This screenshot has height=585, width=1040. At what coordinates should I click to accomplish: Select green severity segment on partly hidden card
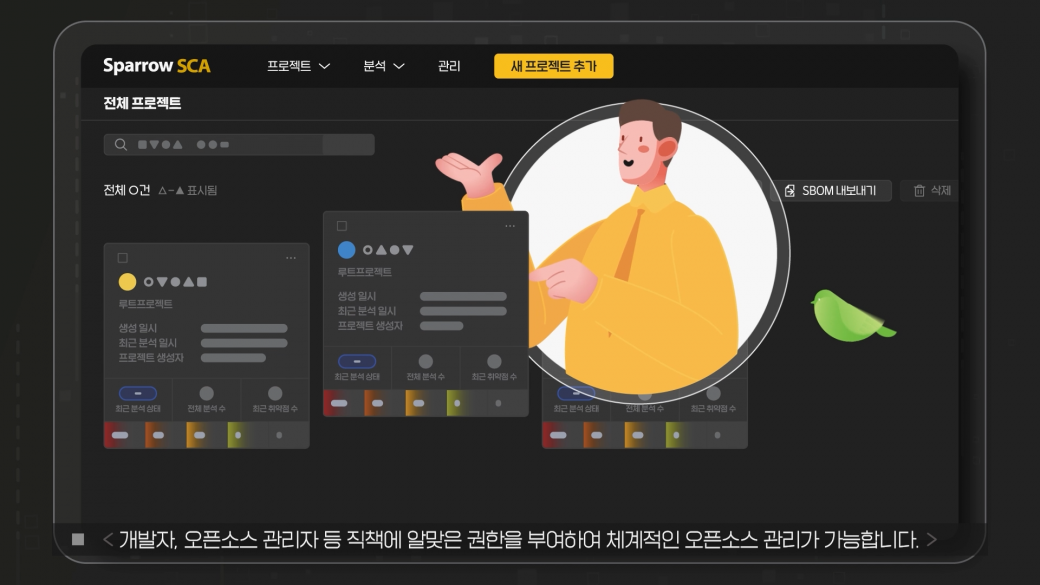[686, 435]
